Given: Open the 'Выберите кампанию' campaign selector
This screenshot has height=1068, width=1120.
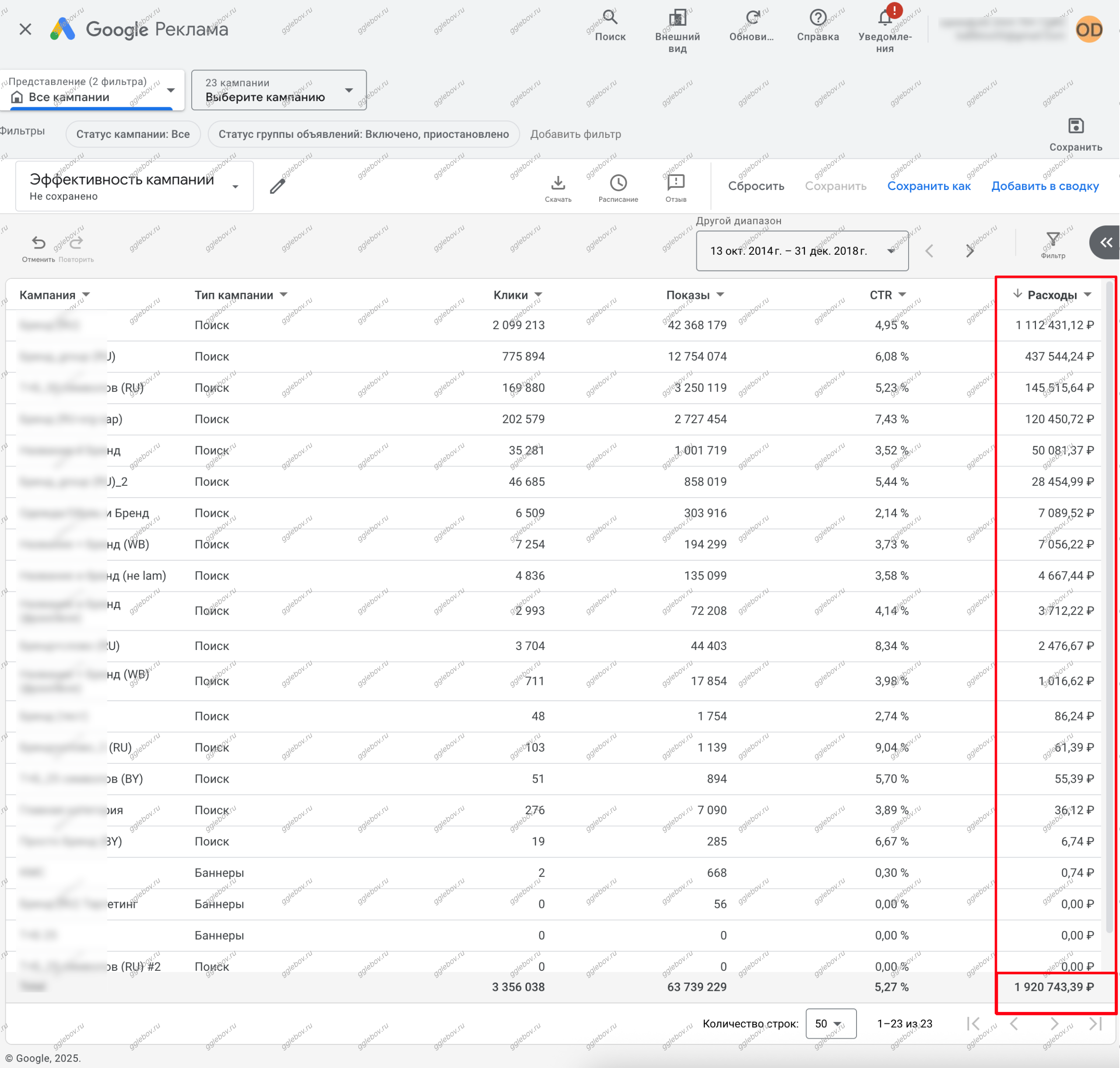Looking at the screenshot, I should point(279,91).
